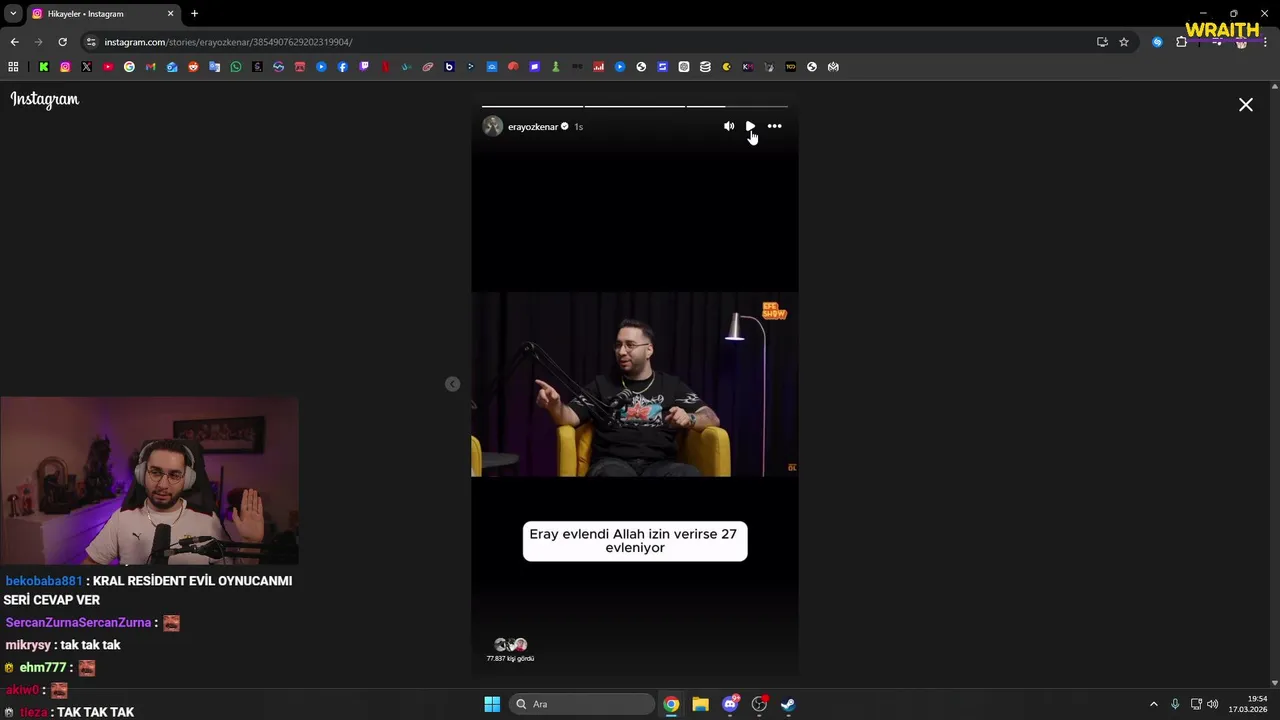Screen dimensions: 1280x720
Task: Open the story viewers list avatars
Action: pyautogui.click(x=510, y=645)
